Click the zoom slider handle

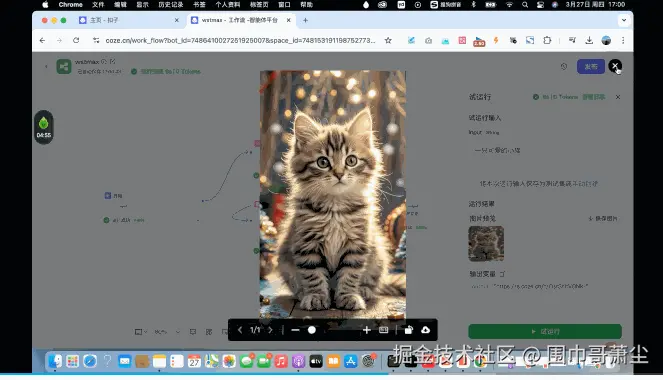[312, 330]
